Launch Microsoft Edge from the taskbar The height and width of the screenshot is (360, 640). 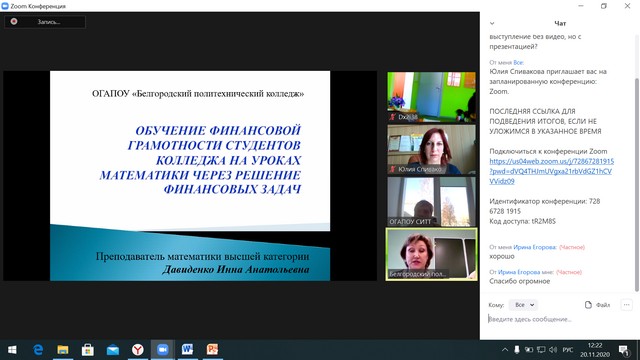pos(38,350)
